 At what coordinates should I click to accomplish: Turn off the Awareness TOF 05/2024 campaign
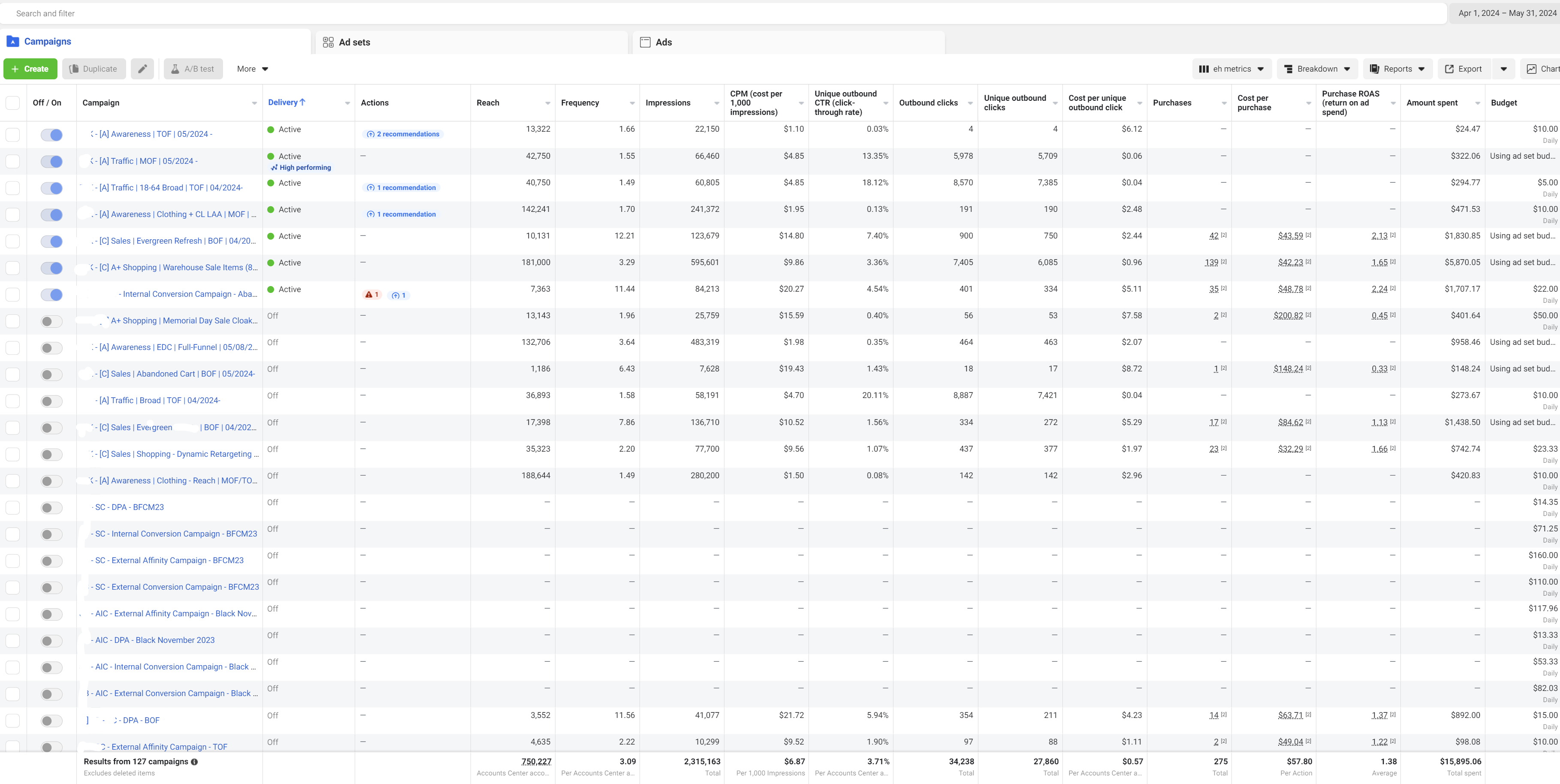click(51, 135)
